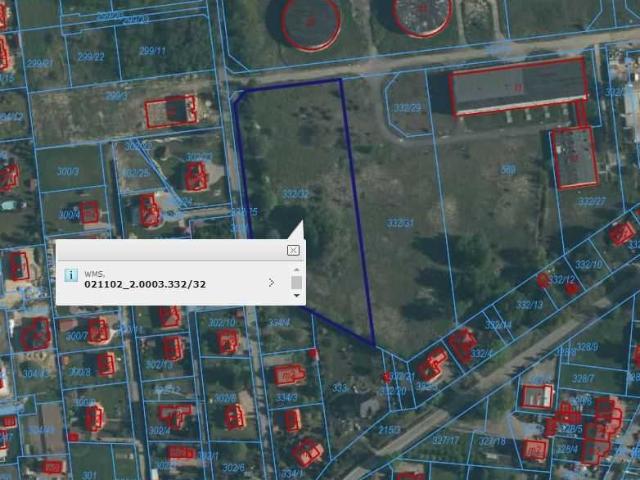Screen dimensions: 640x480
Task: Click the blue info icon in popup
Action: [x=71, y=275]
